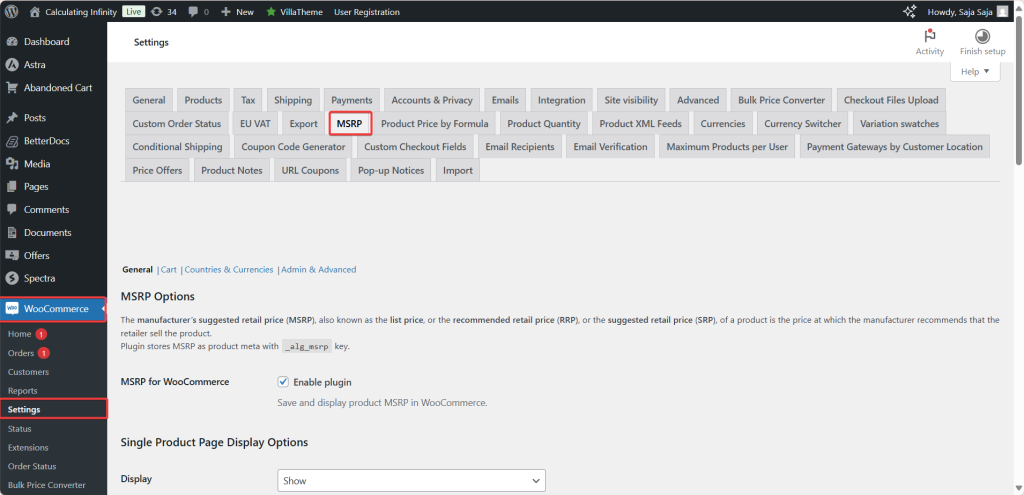Viewport: 1024px width, 495px height.
Task: Click the Dashboard gauge icon
Action: point(12,42)
